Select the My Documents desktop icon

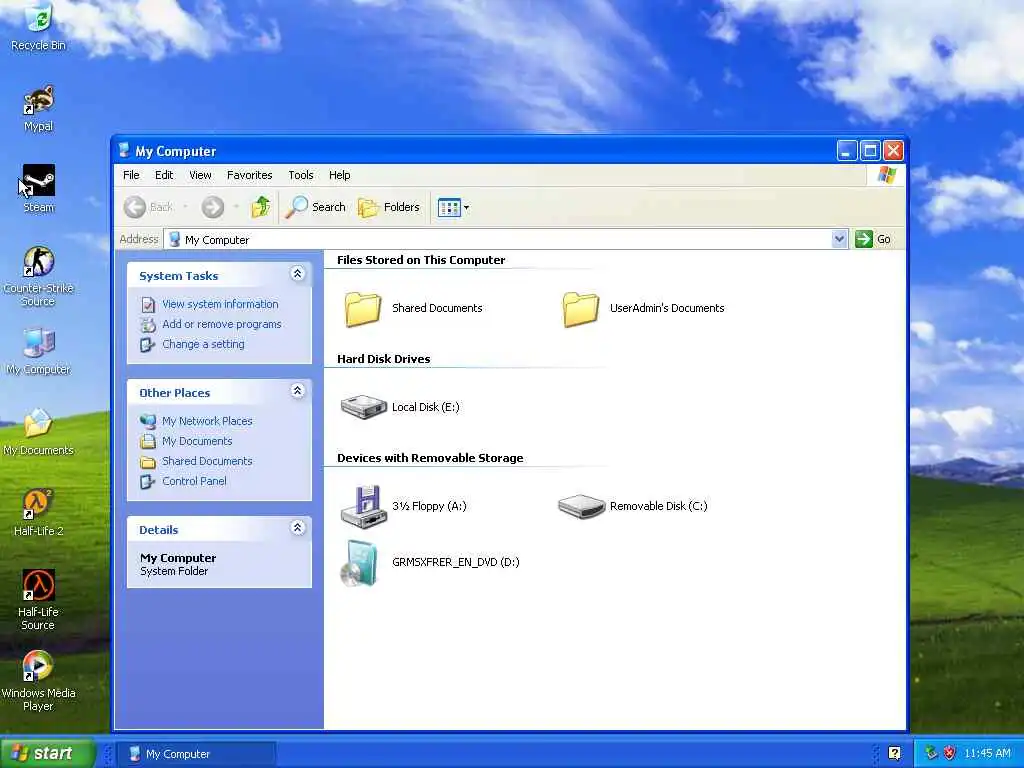click(39, 432)
